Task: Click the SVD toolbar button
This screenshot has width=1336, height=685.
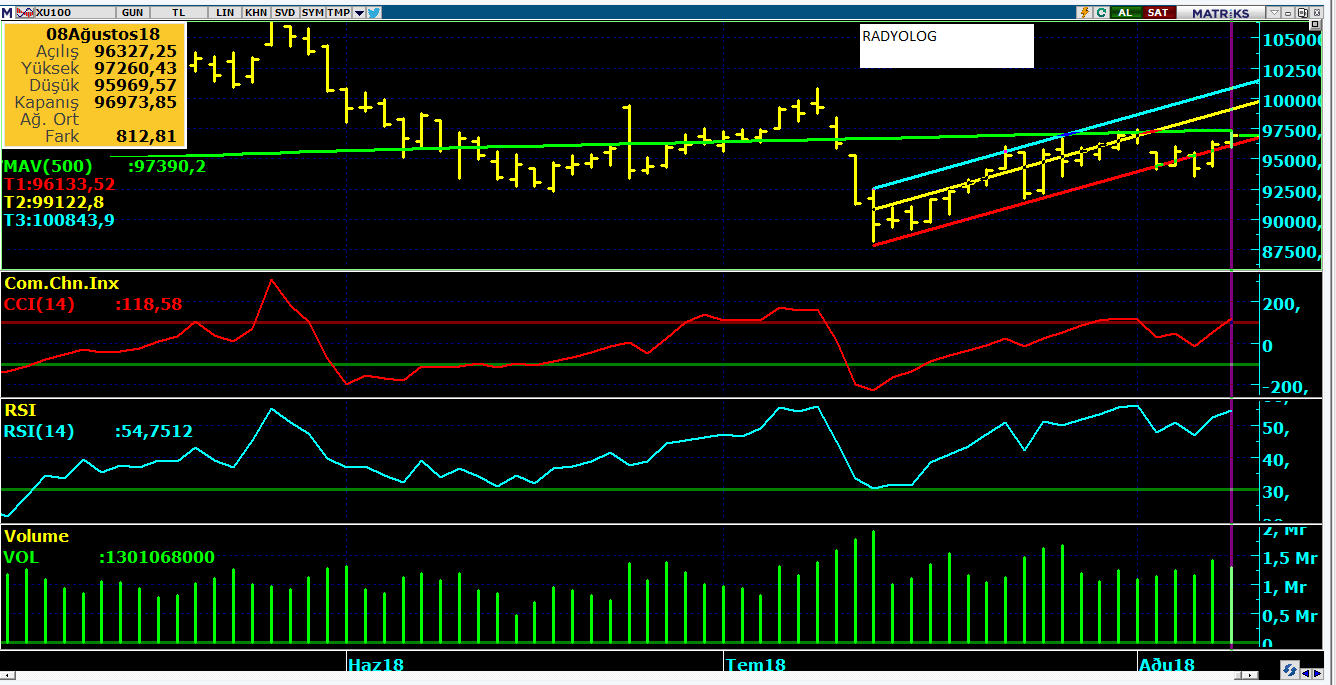Action: 285,13
